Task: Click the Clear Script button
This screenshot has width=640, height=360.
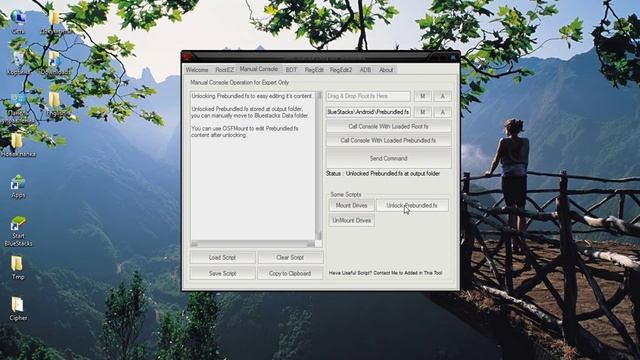Action: coord(290,258)
